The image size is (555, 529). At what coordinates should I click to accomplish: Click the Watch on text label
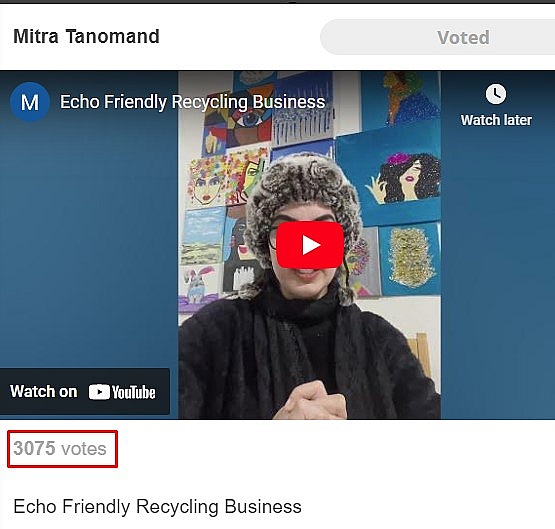pyautogui.click(x=44, y=391)
